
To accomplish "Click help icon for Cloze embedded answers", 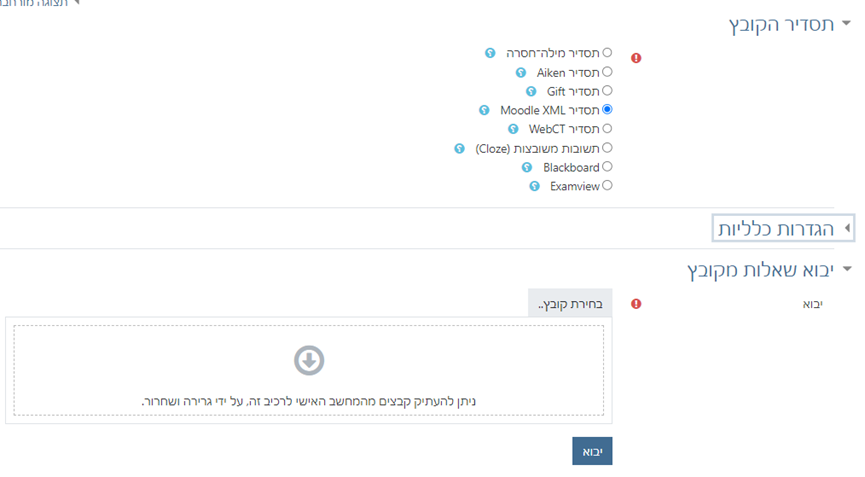I will pos(460,148).
